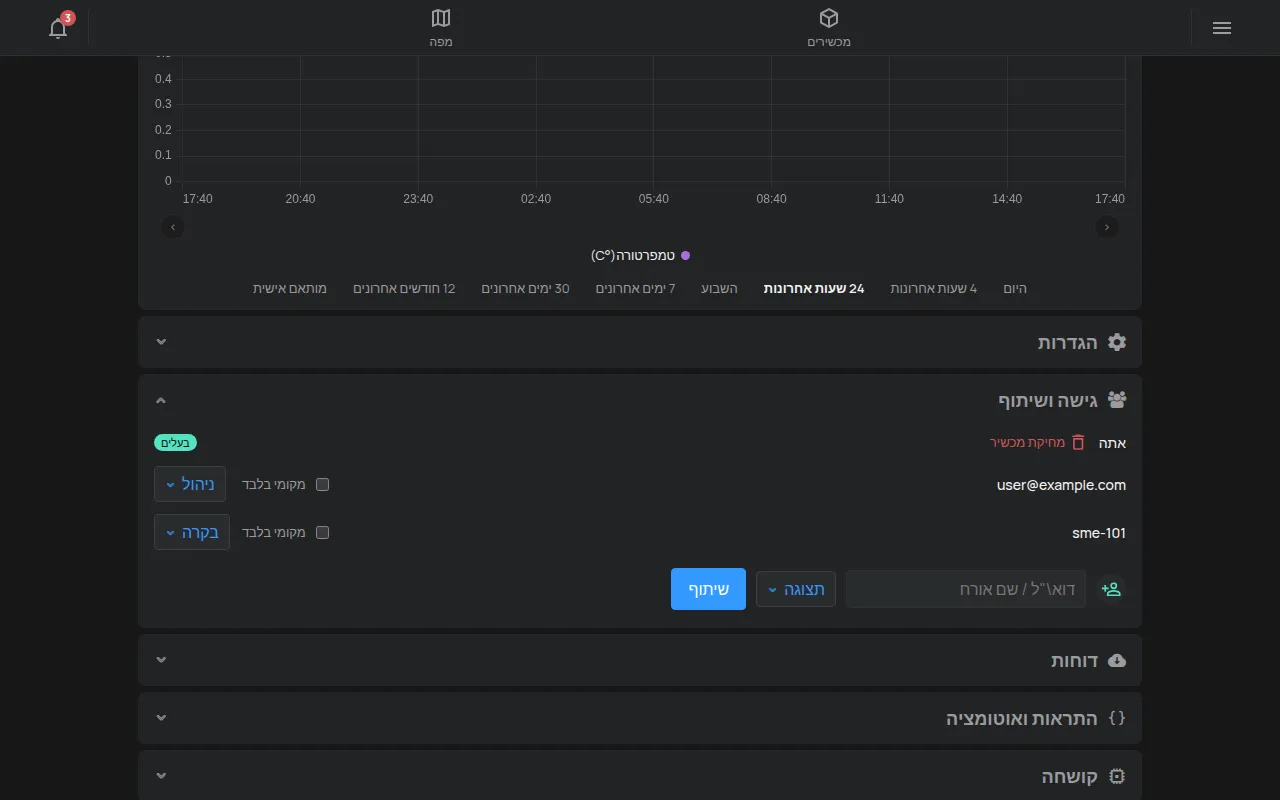Click the התראות ואוטומציה braces icon
Image resolution: width=1280 pixels, height=800 pixels.
pyautogui.click(x=1117, y=718)
